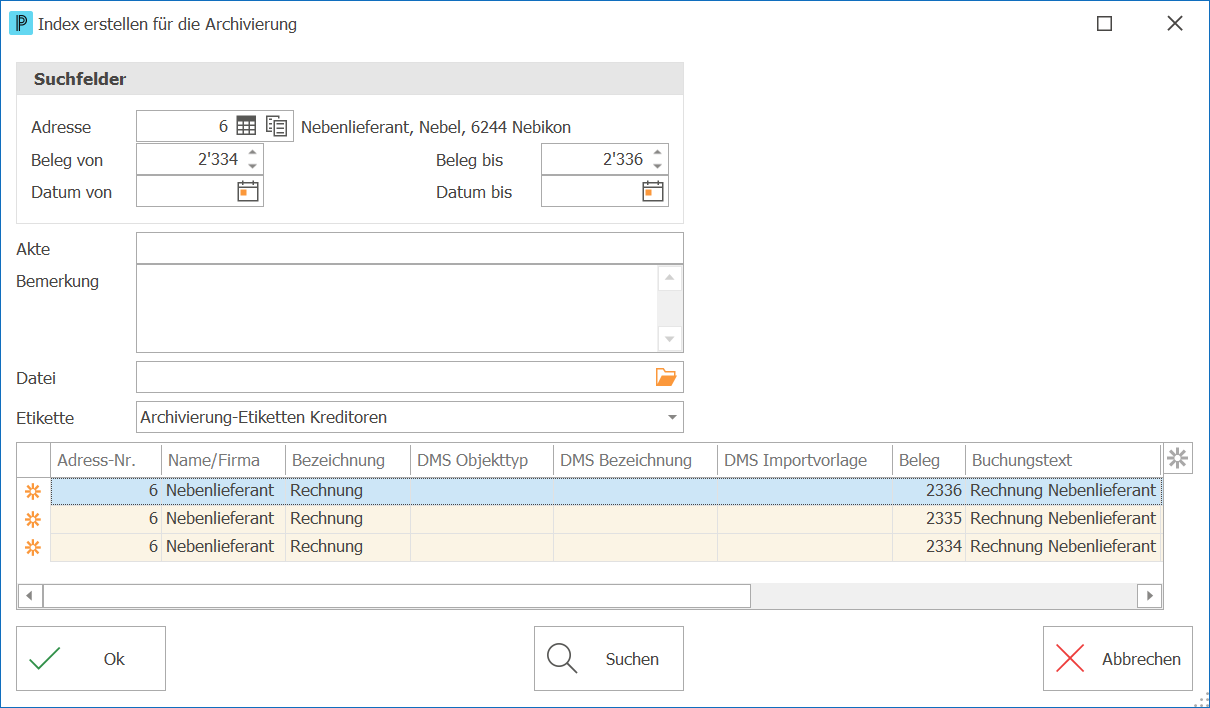Click the address document list icon
The image size is (1210, 708).
click(x=277, y=127)
